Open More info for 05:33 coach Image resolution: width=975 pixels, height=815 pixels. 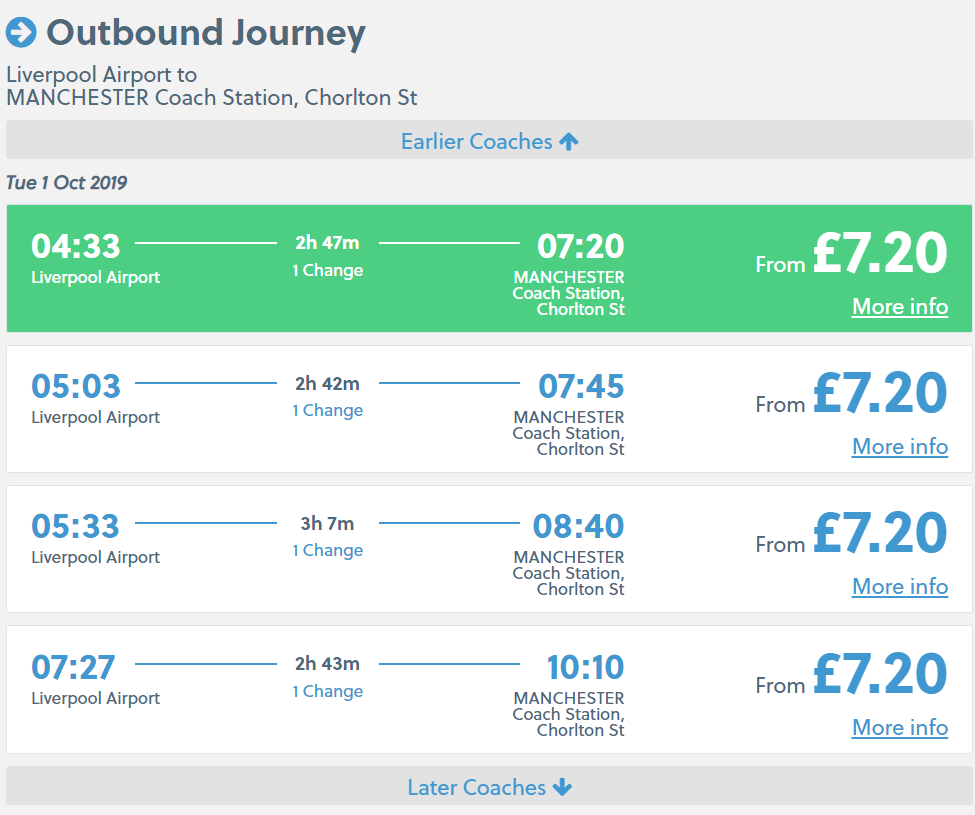tap(899, 586)
